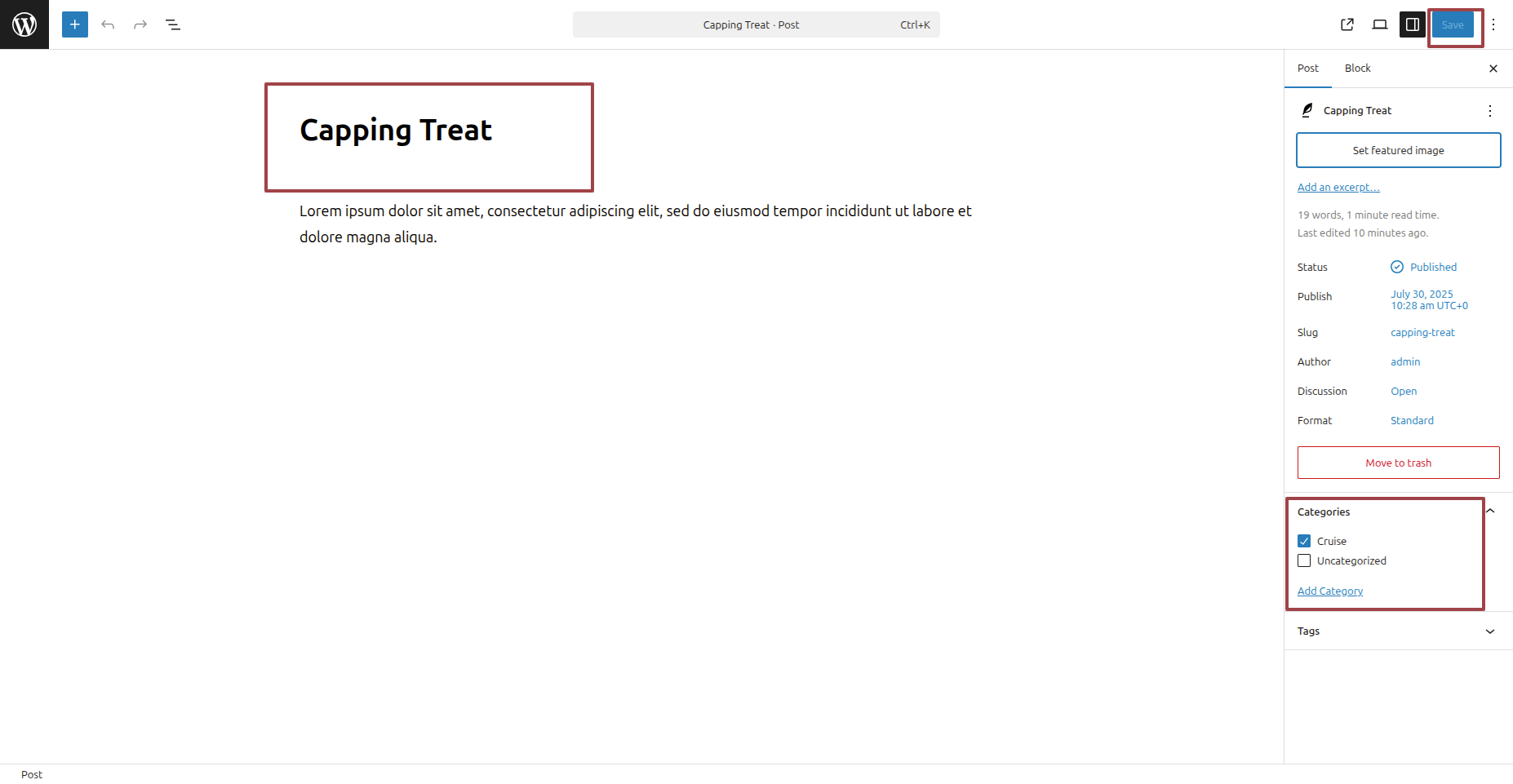Toggle the Settings sidebar panel icon
The image size is (1513, 784).
[1413, 24]
